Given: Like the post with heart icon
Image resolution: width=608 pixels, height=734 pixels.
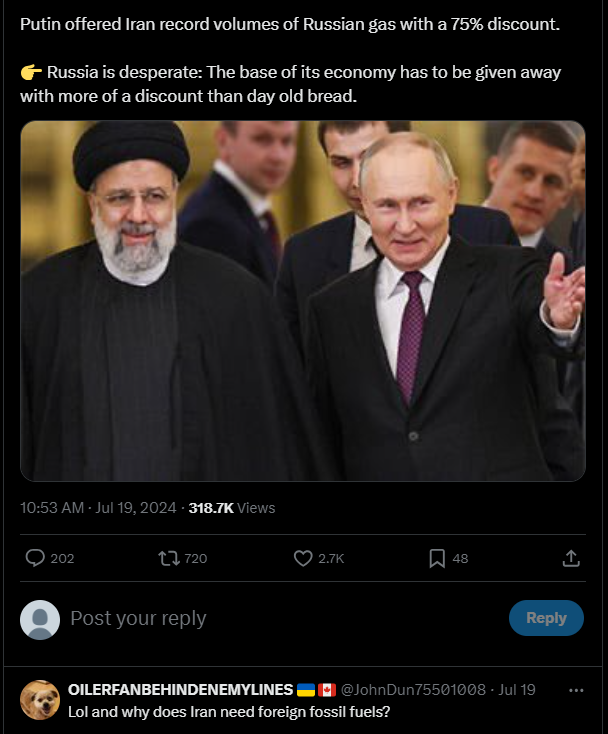Looking at the screenshot, I should [x=303, y=558].
